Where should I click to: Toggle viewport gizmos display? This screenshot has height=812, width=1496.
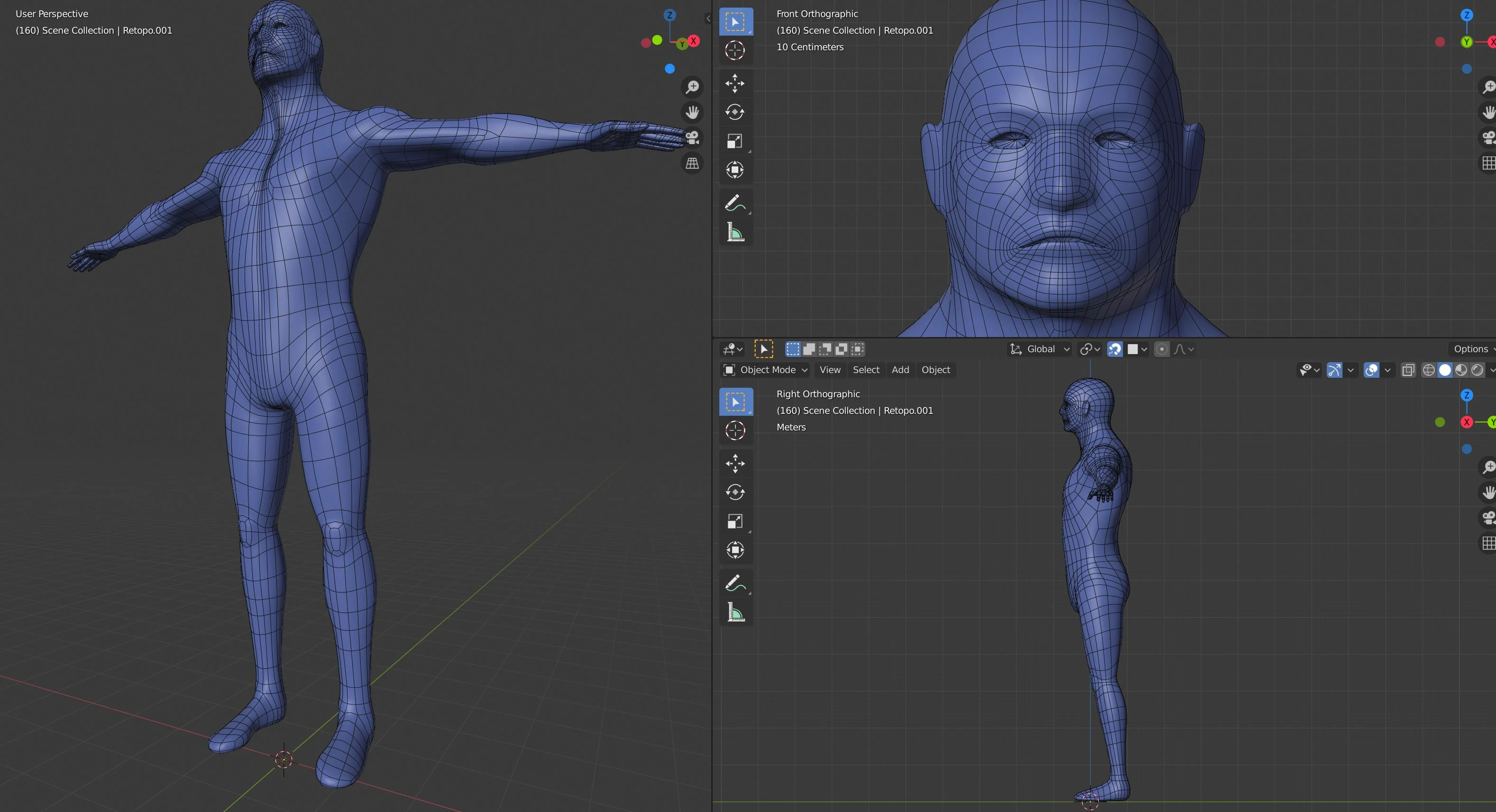pos(1335,370)
